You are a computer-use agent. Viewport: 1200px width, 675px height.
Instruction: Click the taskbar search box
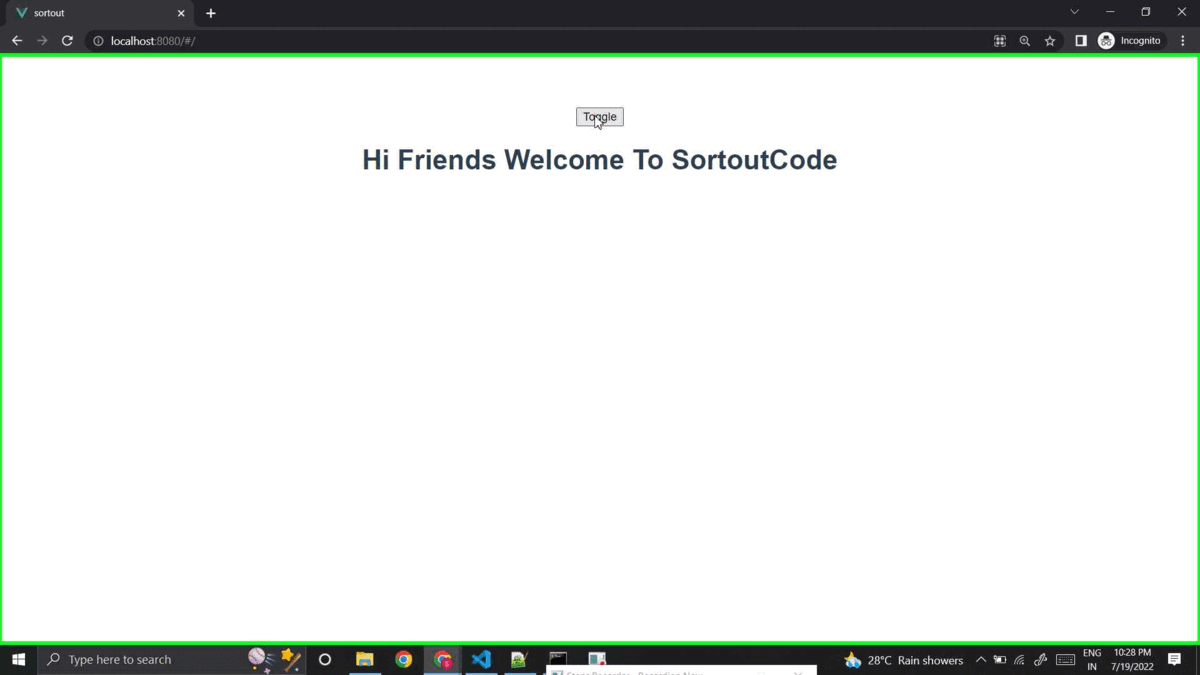tap(171, 660)
